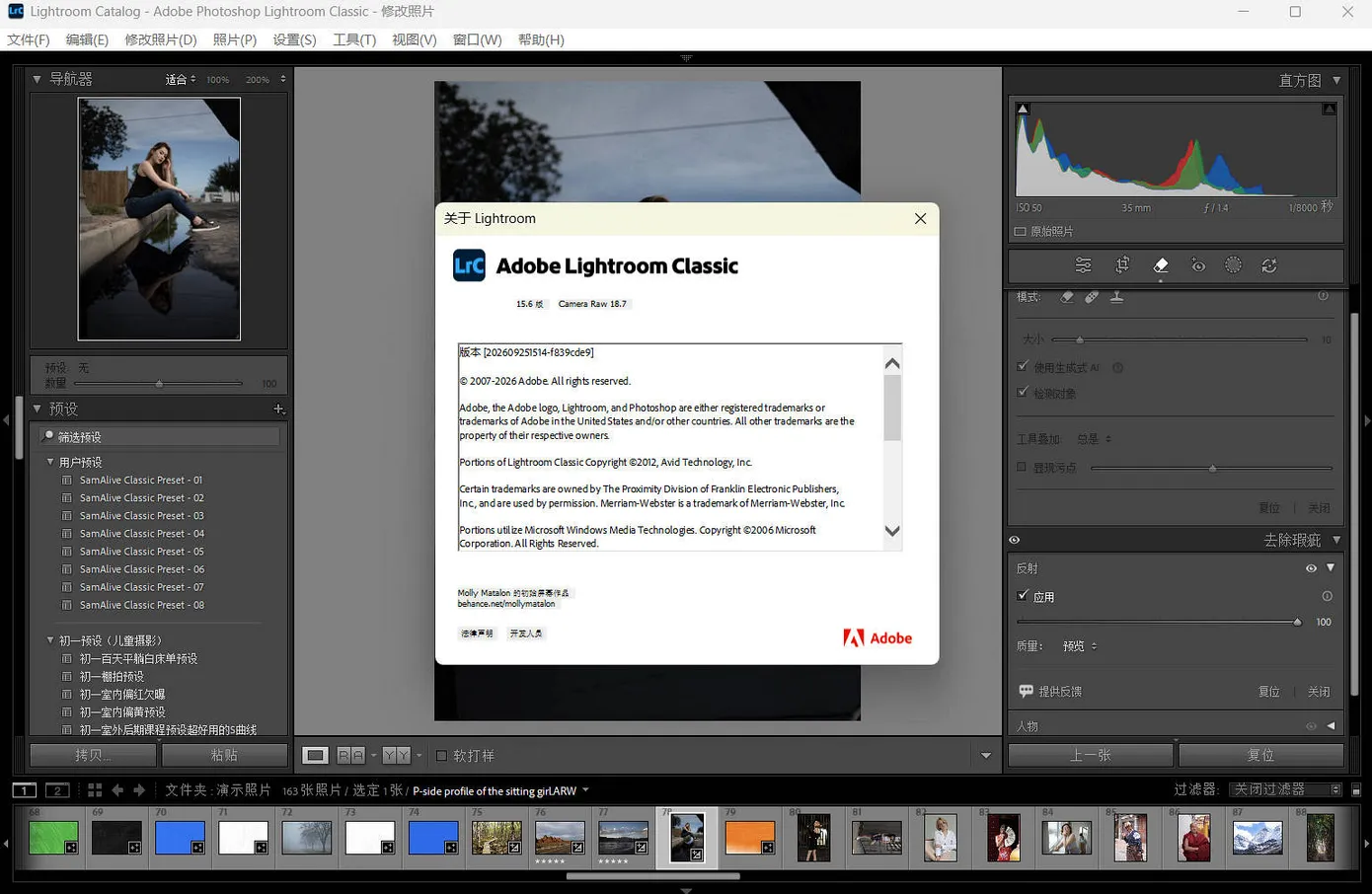Click the help icon on the 模式 row
This screenshot has height=894, width=1372.
point(1323,296)
